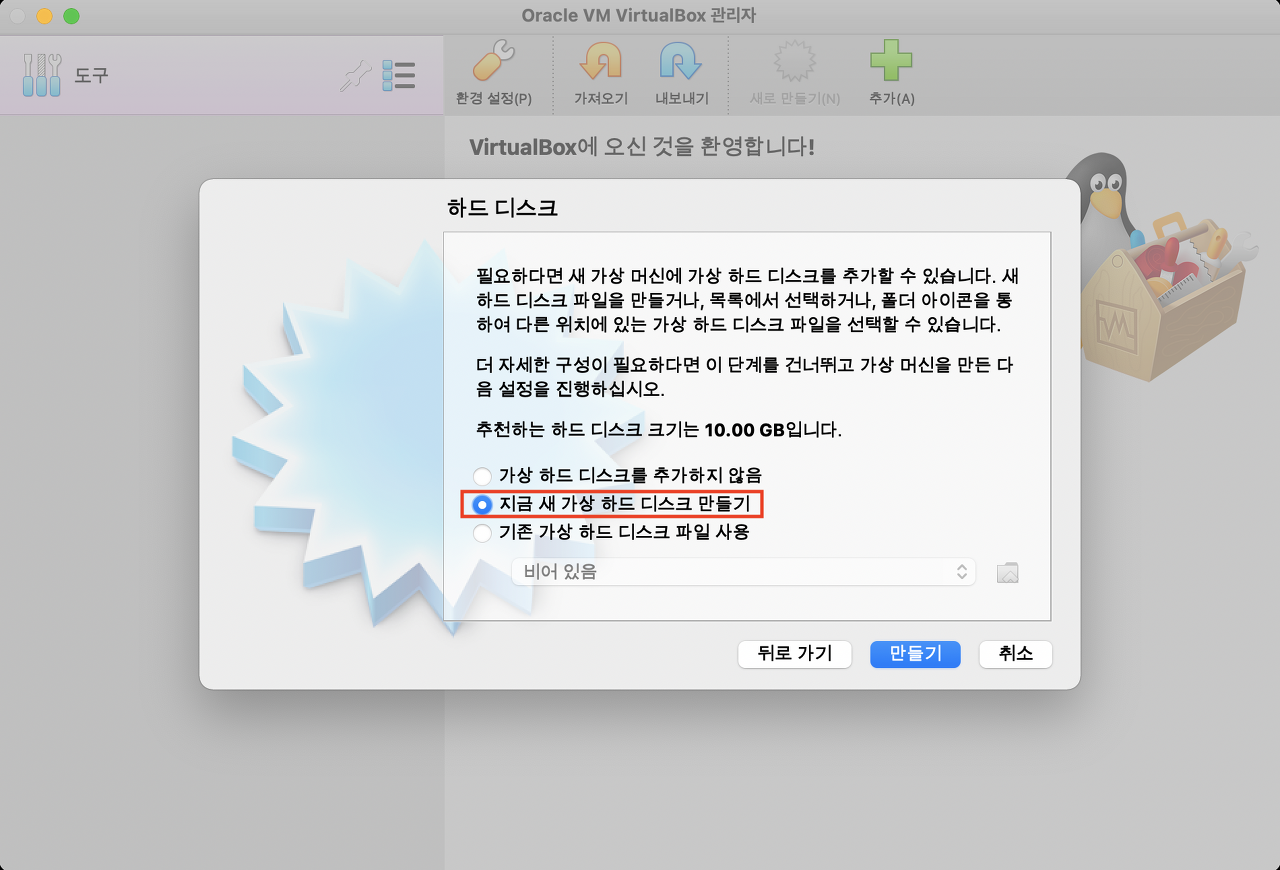This screenshot has width=1280, height=870.
Task: Click the VirtualBox welcome heading text
Action: [x=642, y=147]
